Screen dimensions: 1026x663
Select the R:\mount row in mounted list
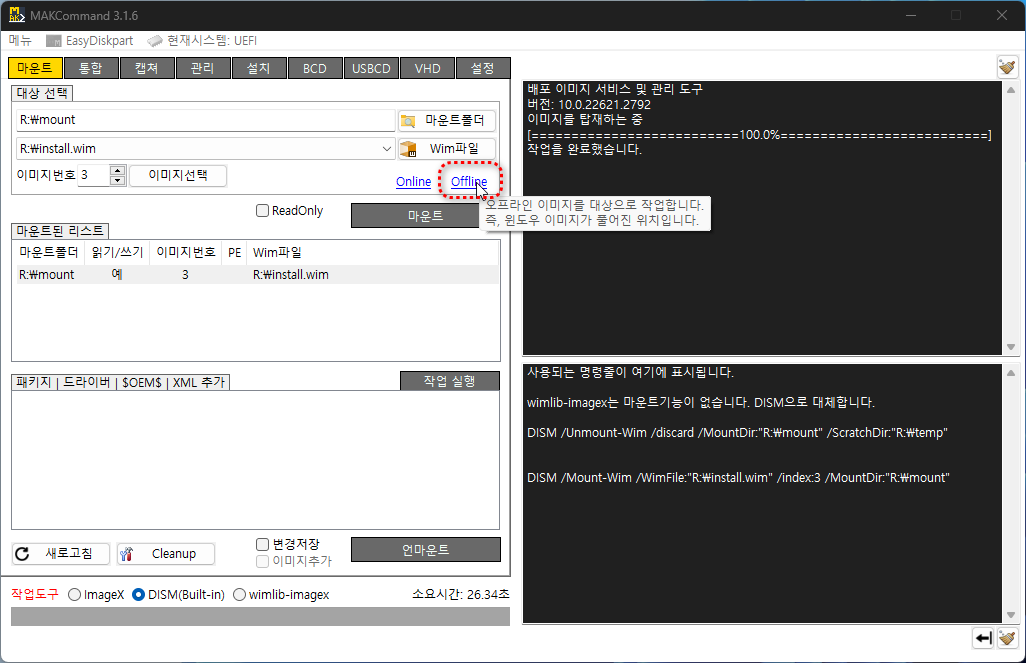coord(255,274)
